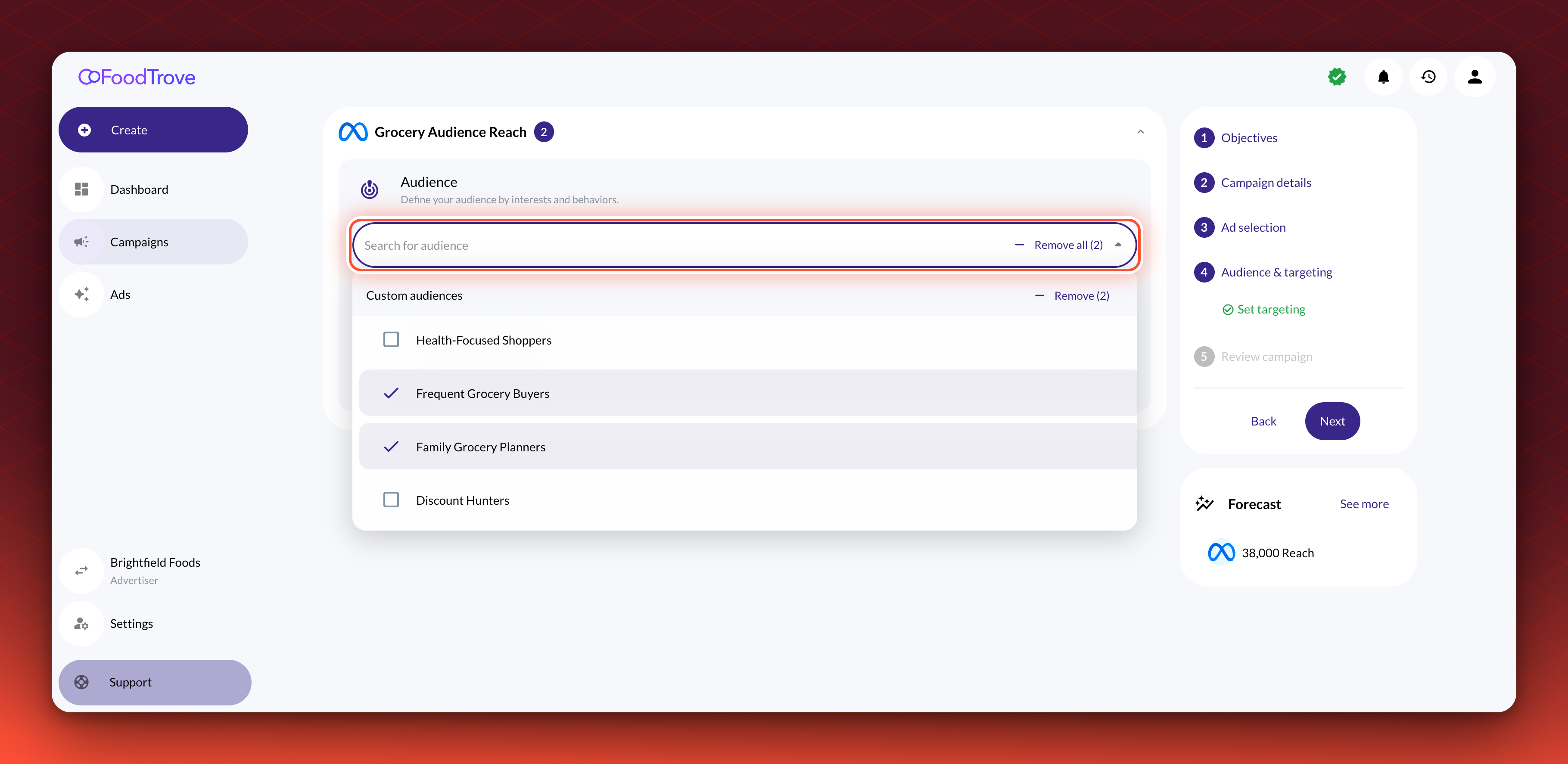This screenshot has width=1568, height=764.
Task: Open notifications bell icon
Action: 1383,77
